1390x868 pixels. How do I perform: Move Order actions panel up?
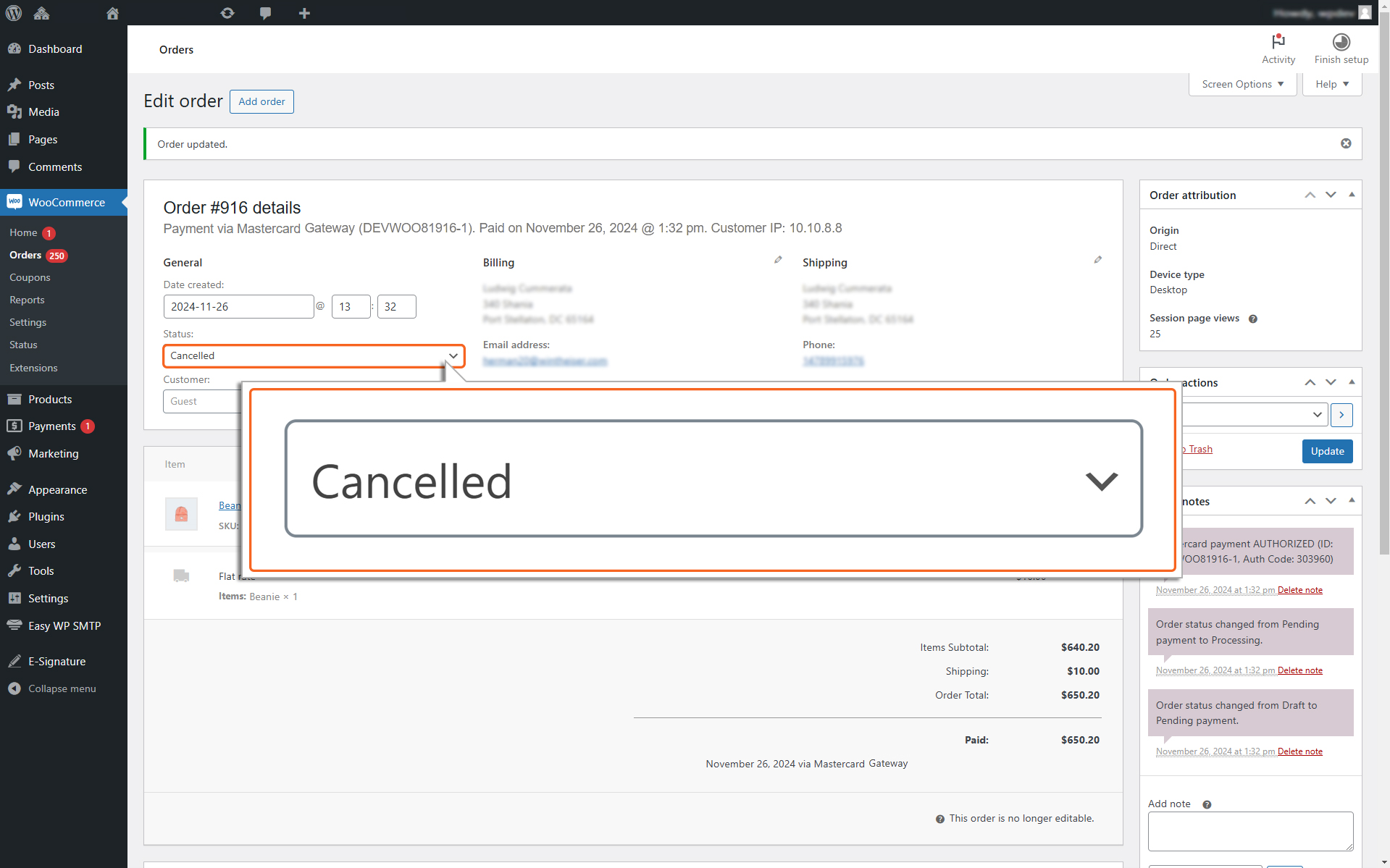click(1310, 382)
